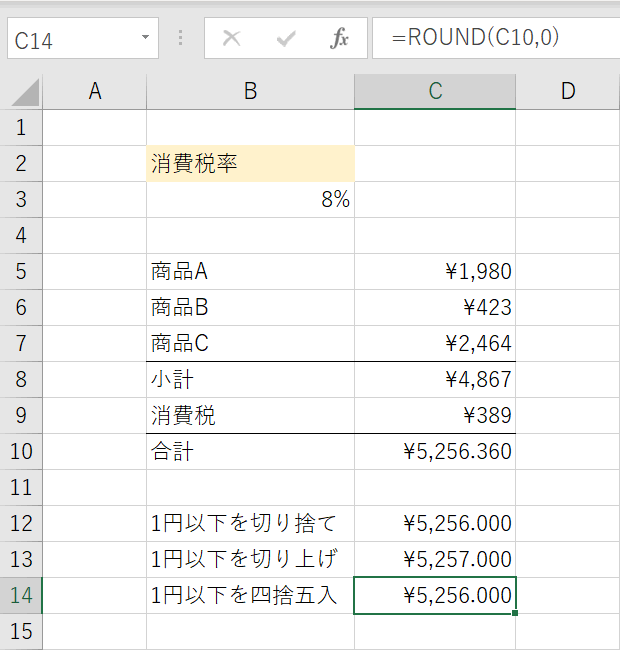This screenshot has width=620, height=650.
Task: Click the formula bar with =ROUND(C10,0)
Action: tap(496, 38)
